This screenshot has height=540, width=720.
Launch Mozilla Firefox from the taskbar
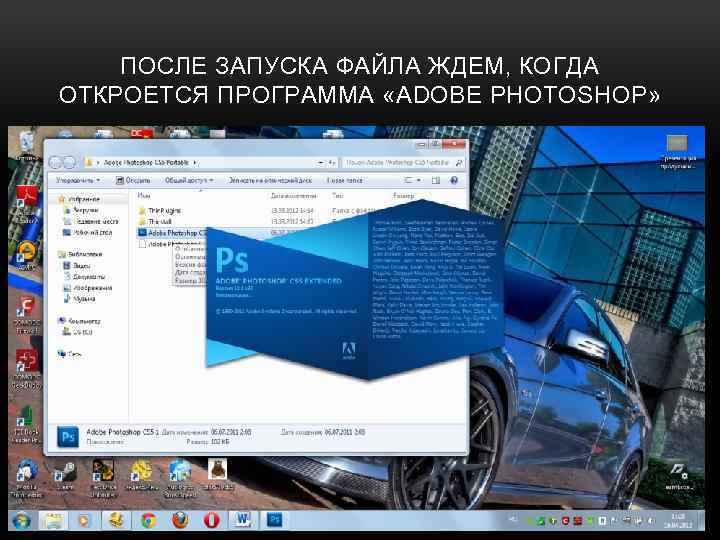click(180, 521)
